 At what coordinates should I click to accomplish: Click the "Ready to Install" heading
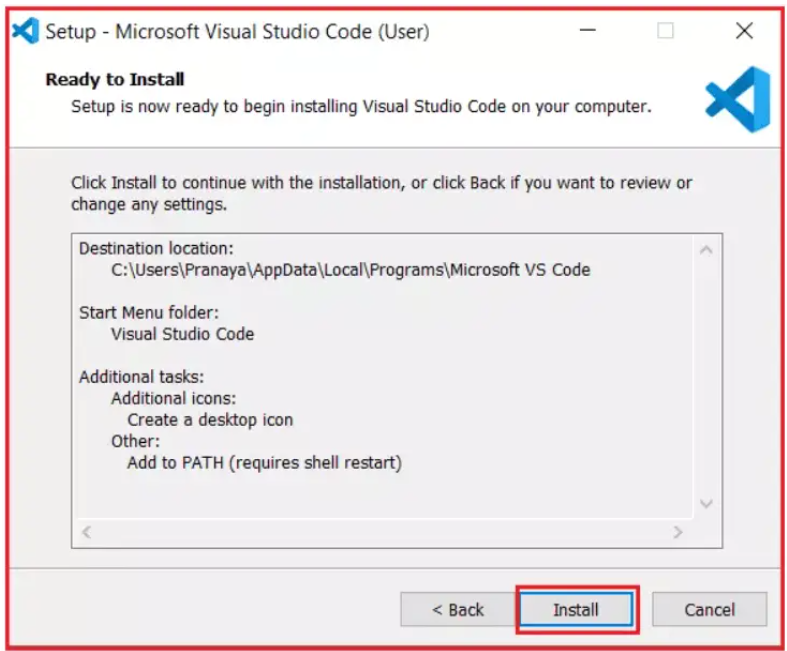click(115, 79)
